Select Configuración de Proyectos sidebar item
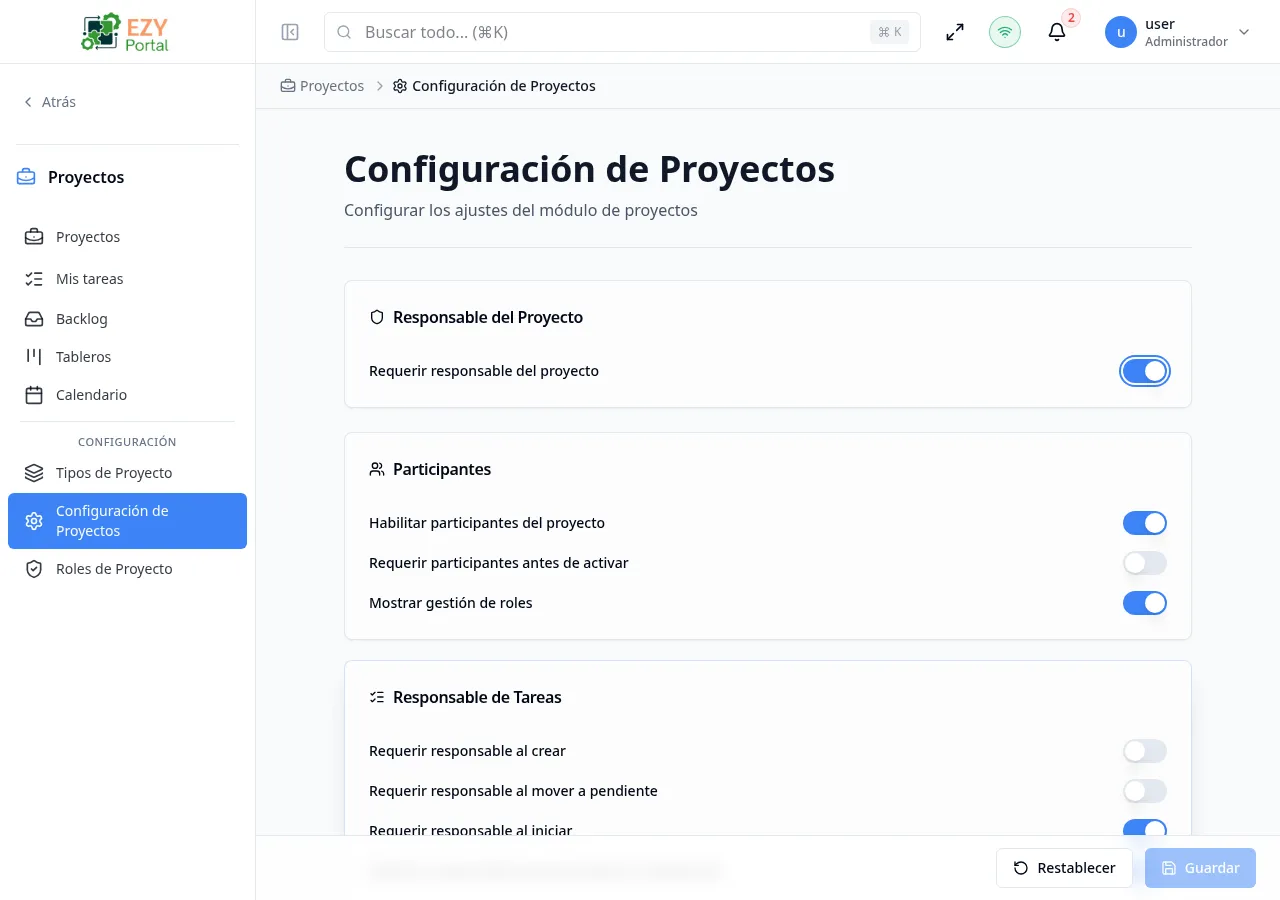 click(127, 521)
